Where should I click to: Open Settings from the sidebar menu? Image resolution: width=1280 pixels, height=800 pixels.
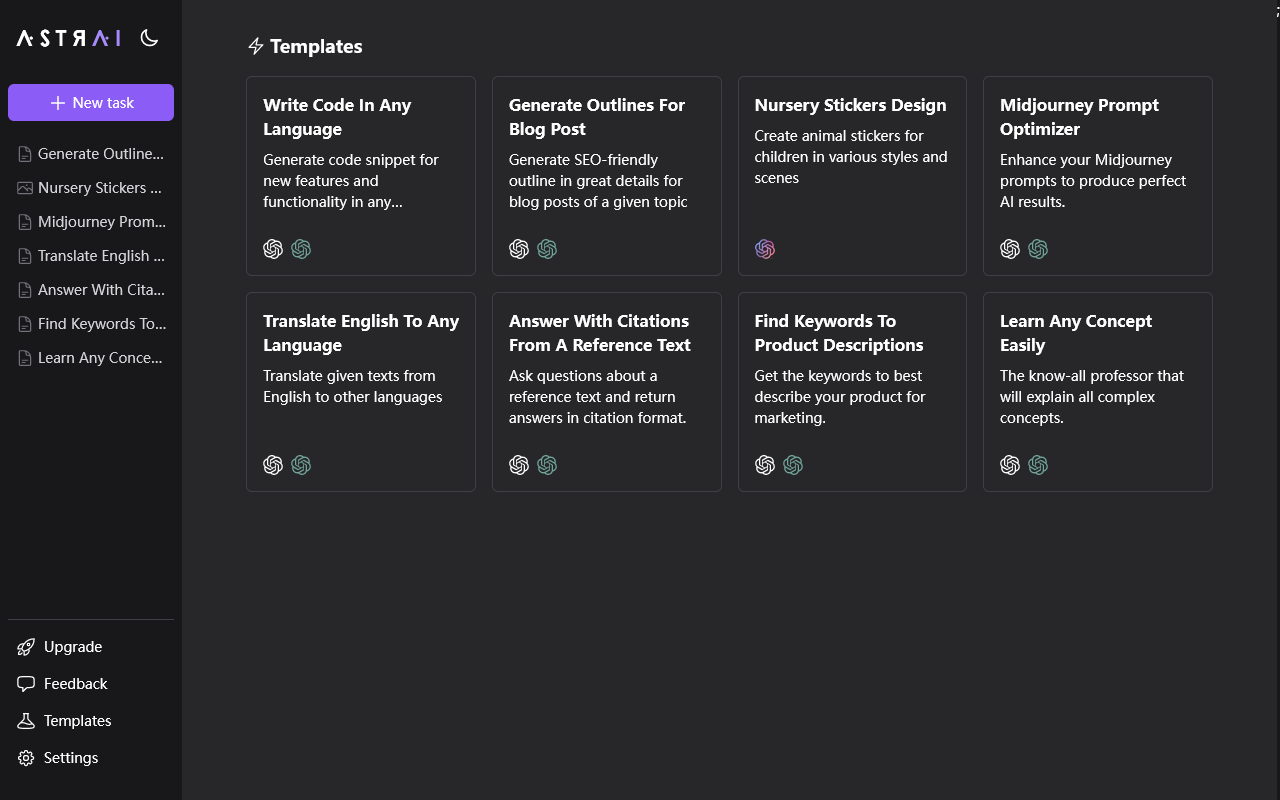pos(71,758)
